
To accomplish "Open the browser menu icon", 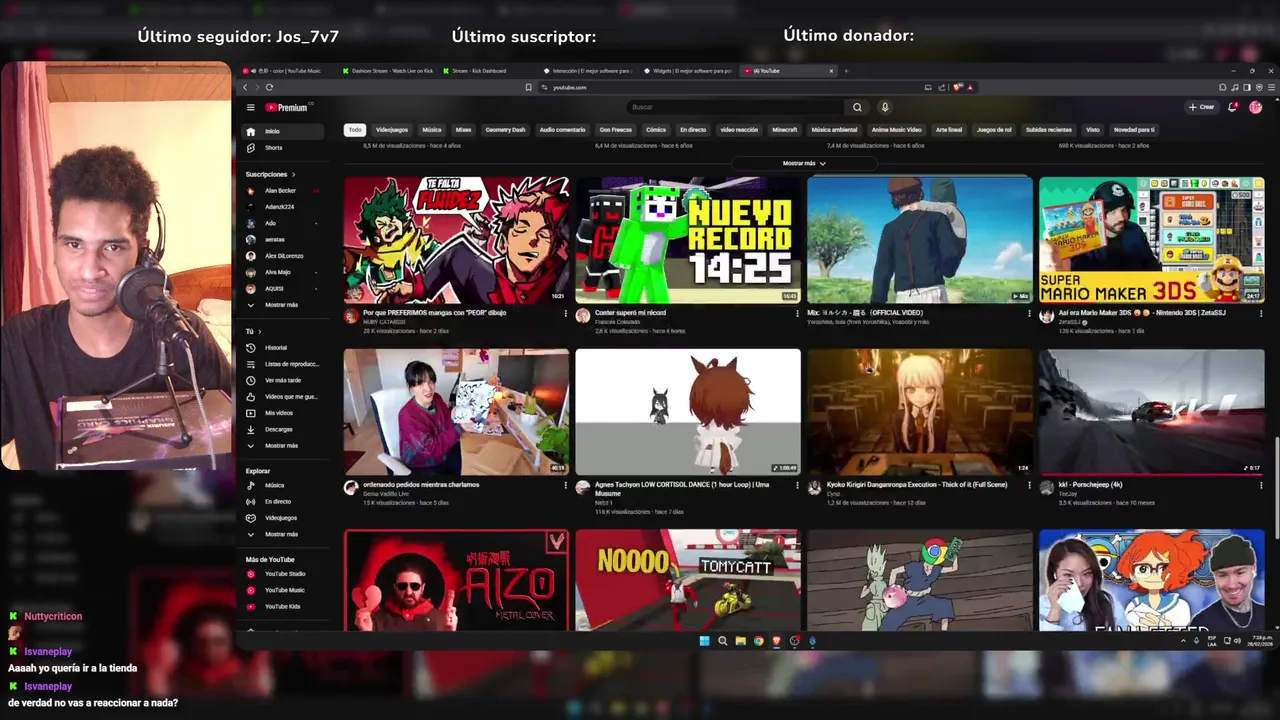I will tap(1271, 87).
